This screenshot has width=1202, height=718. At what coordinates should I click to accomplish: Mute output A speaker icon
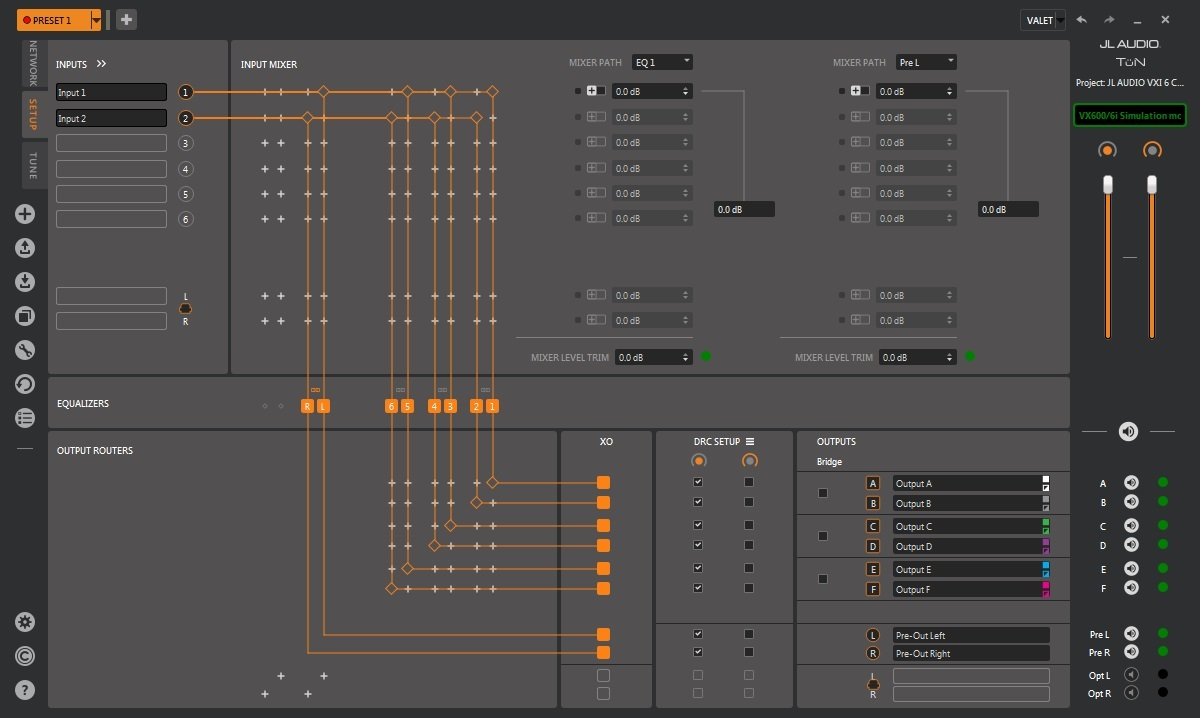click(1131, 483)
